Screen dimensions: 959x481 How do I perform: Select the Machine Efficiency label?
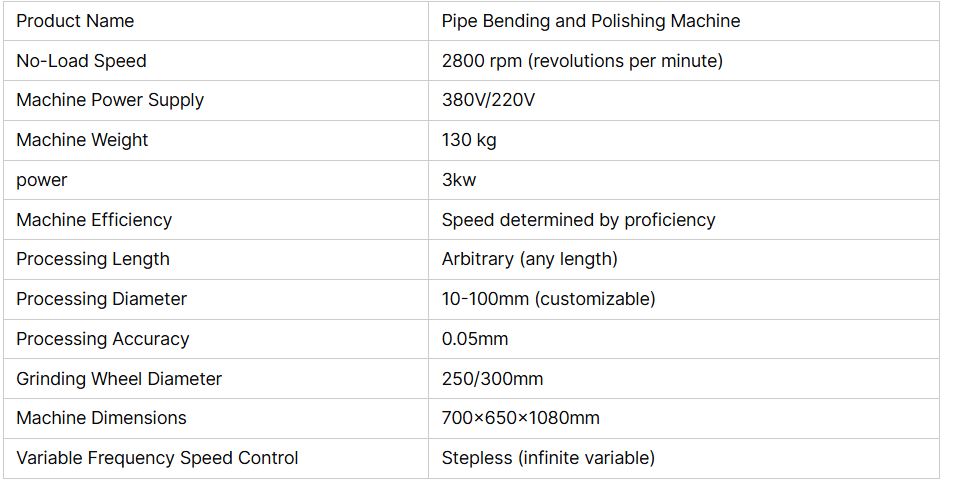point(94,220)
